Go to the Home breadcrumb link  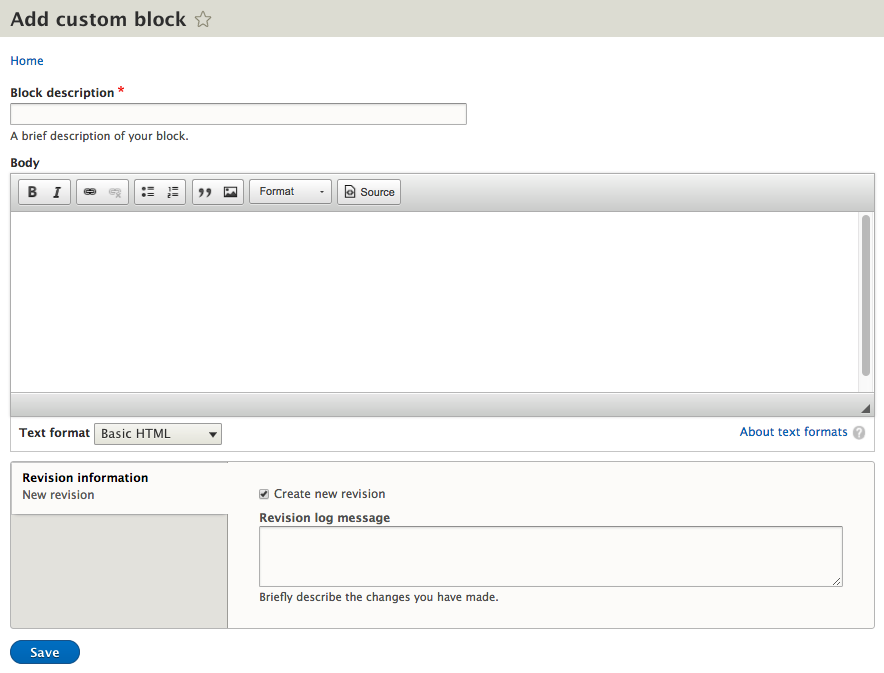(x=27, y=61)
